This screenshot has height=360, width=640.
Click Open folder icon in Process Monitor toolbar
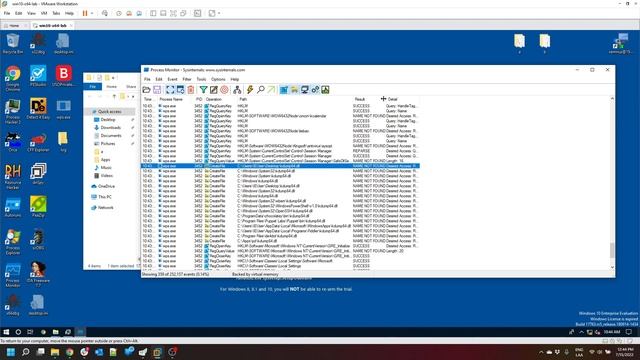147,90
